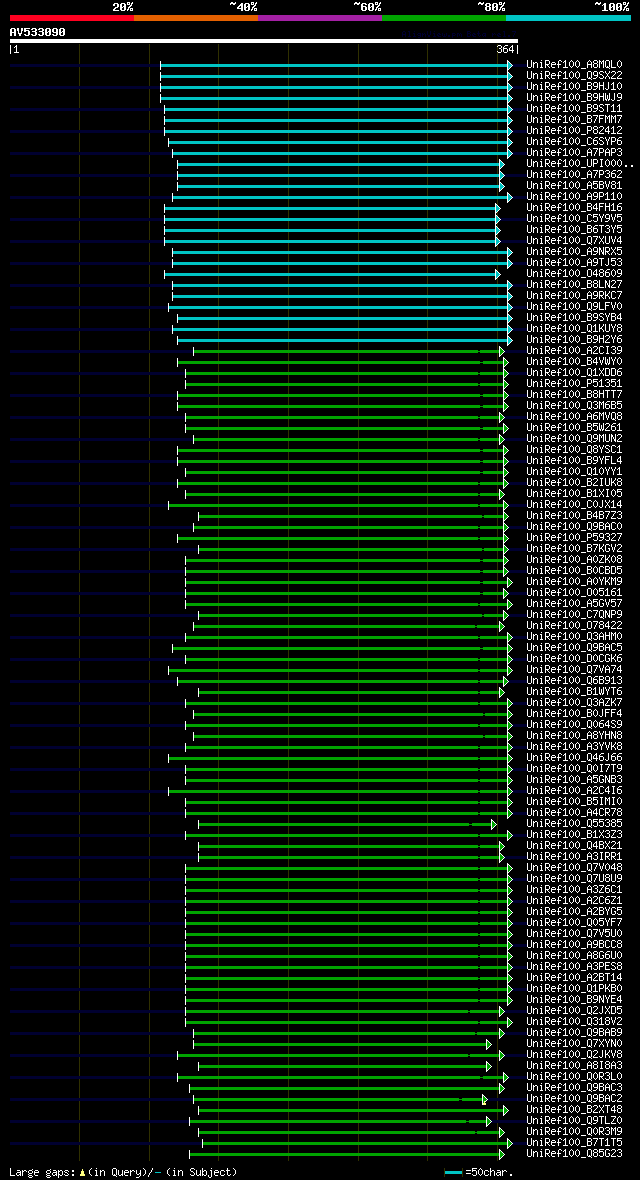Select the UniRef100_B1X3Z3 label
Viewport: 640px width, 1180px height.
click(574, 835)
